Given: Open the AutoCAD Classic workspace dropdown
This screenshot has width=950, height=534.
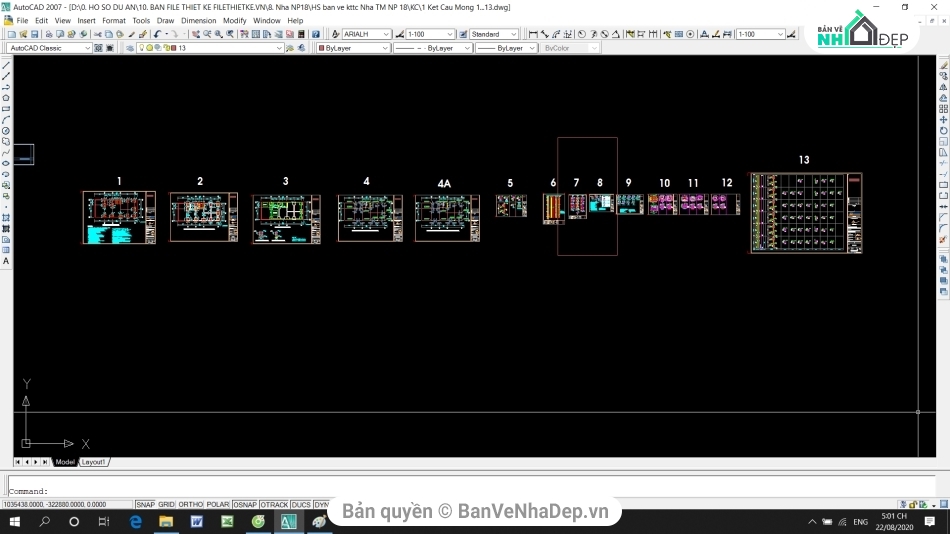Looking at the screenshot, I should (48, 48).
